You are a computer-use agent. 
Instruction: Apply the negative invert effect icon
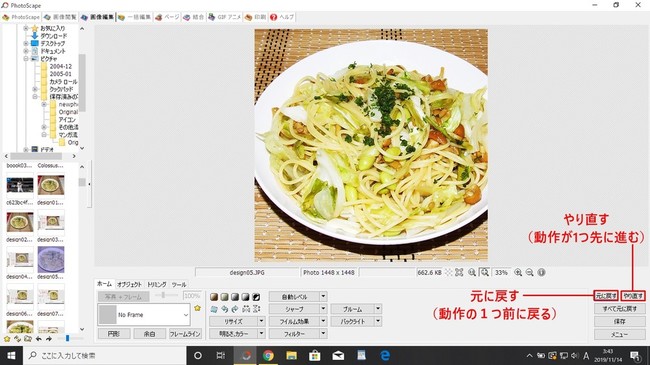(256, 297)
